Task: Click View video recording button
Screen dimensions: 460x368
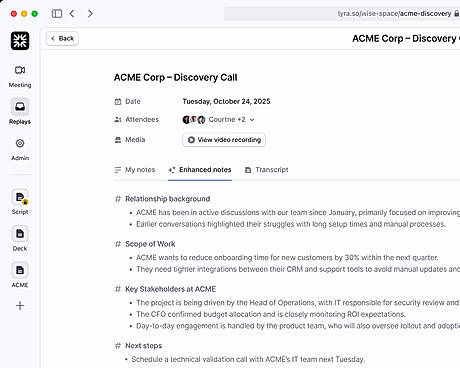Action: 224,140
